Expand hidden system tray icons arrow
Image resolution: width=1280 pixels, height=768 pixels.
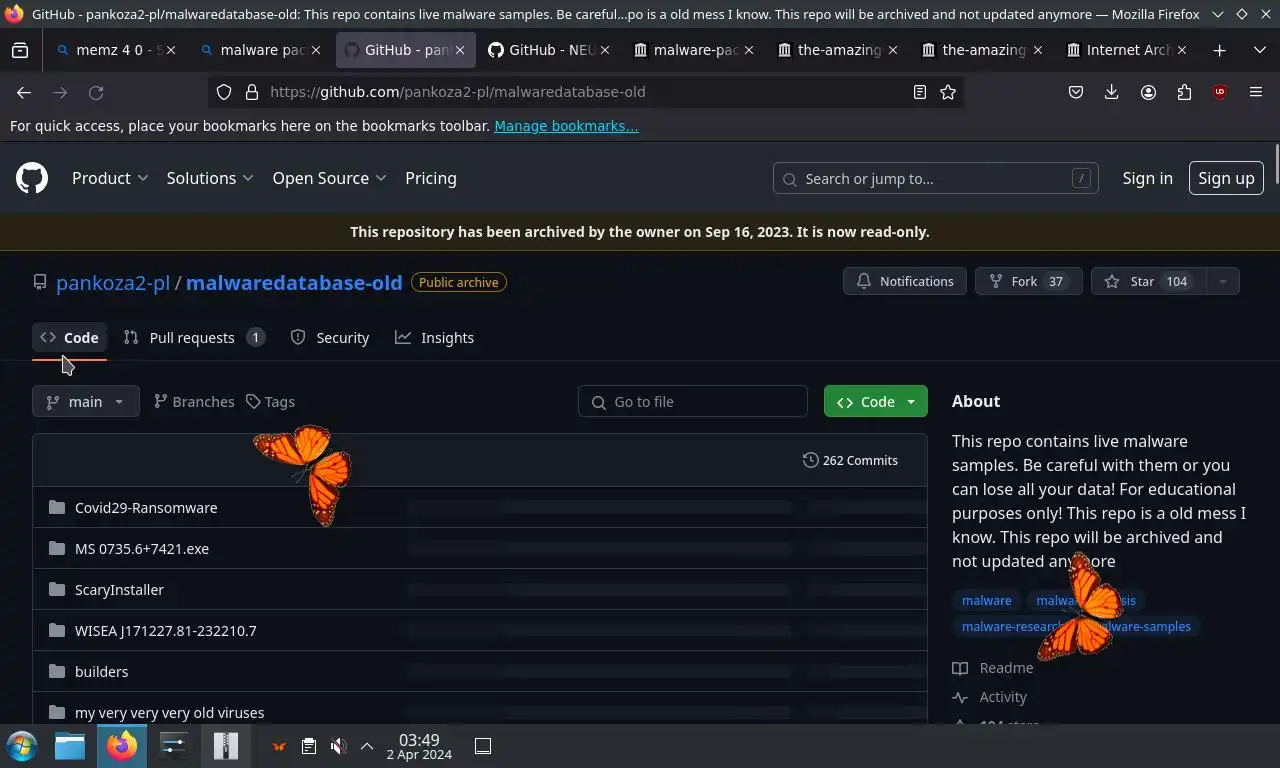point(367,746)
